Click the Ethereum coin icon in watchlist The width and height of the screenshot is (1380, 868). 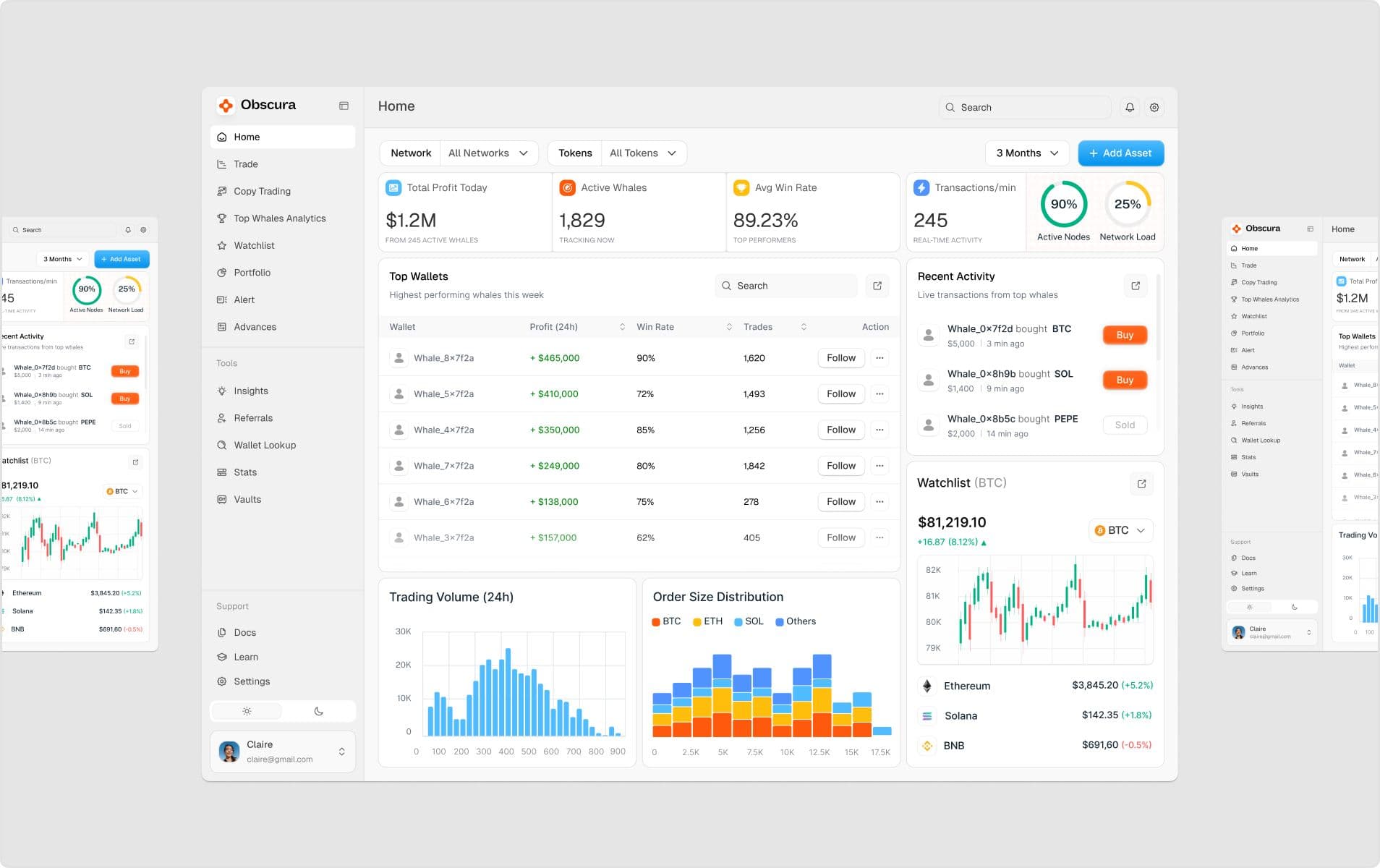pos(927,686)
